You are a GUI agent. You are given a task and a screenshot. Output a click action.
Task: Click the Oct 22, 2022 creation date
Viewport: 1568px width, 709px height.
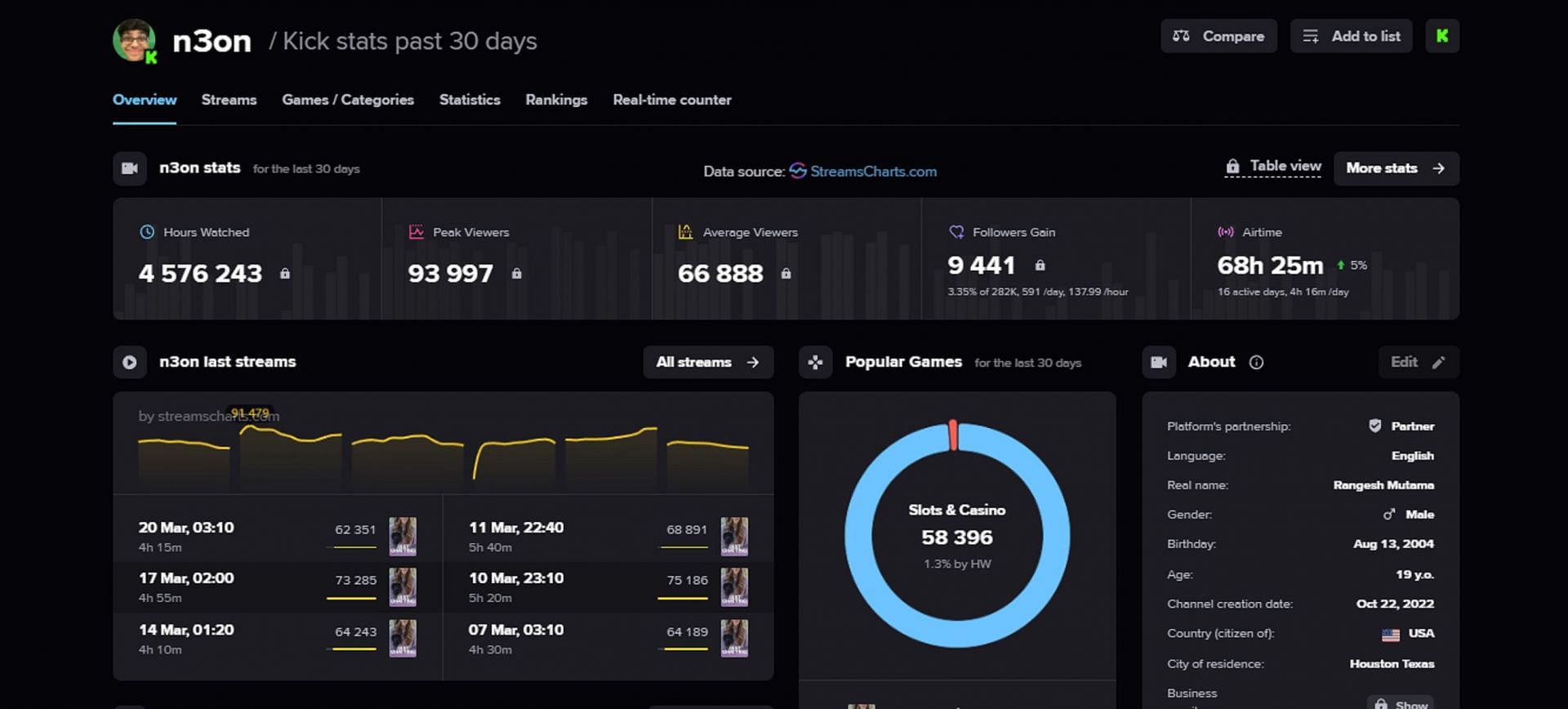point(1395,604)
